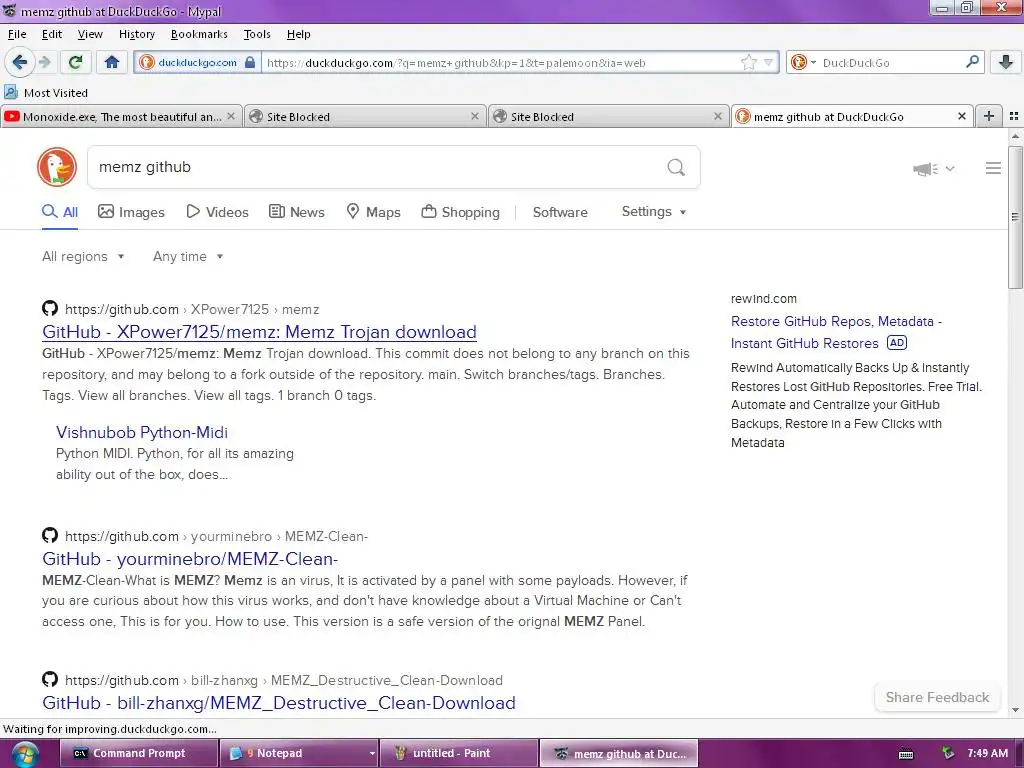This screenshot has height=768, width=1024.
Task: Expand the All regions filter
Action: [x=83, y=257]
